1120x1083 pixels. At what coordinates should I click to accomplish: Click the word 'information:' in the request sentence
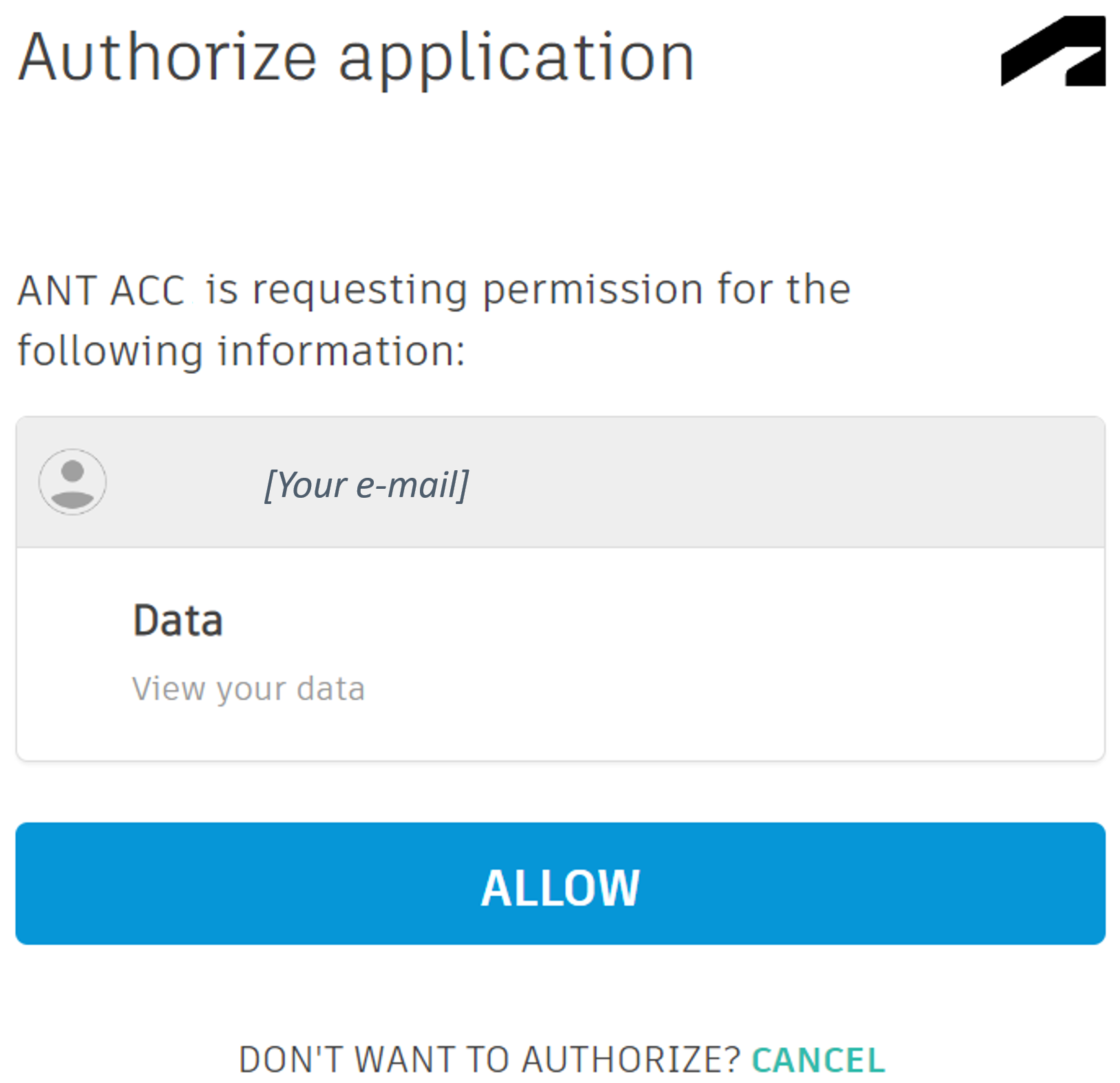[342, 351]
